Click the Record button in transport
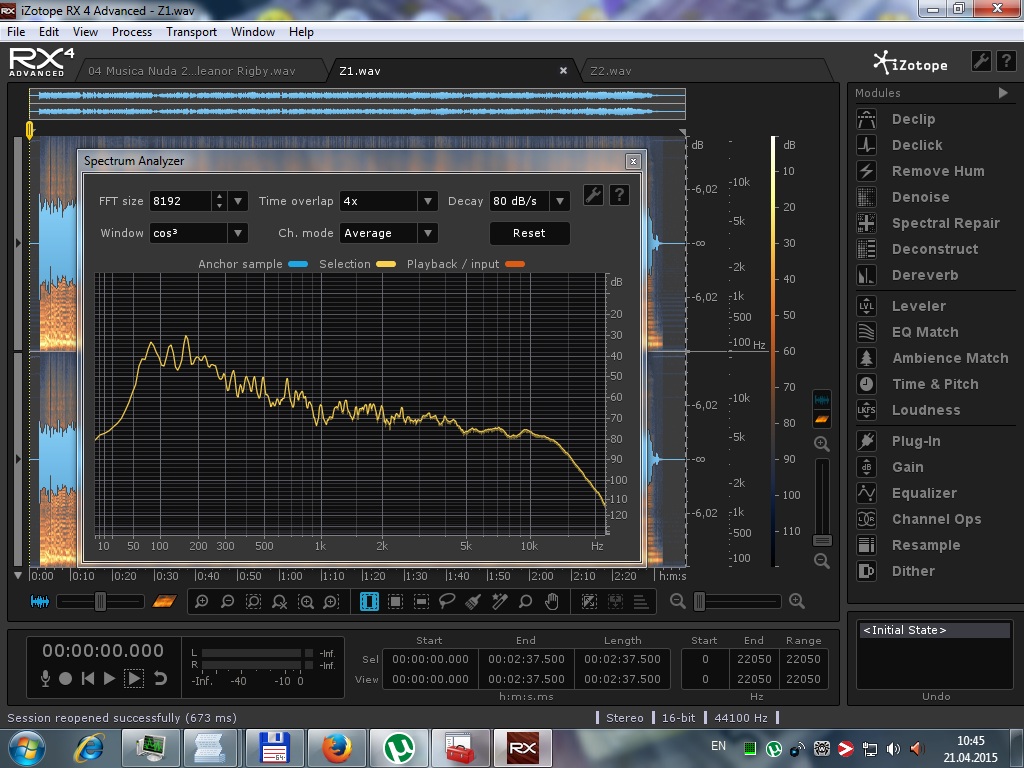This screenshot has height=768, width=1024. click(65, 679)
